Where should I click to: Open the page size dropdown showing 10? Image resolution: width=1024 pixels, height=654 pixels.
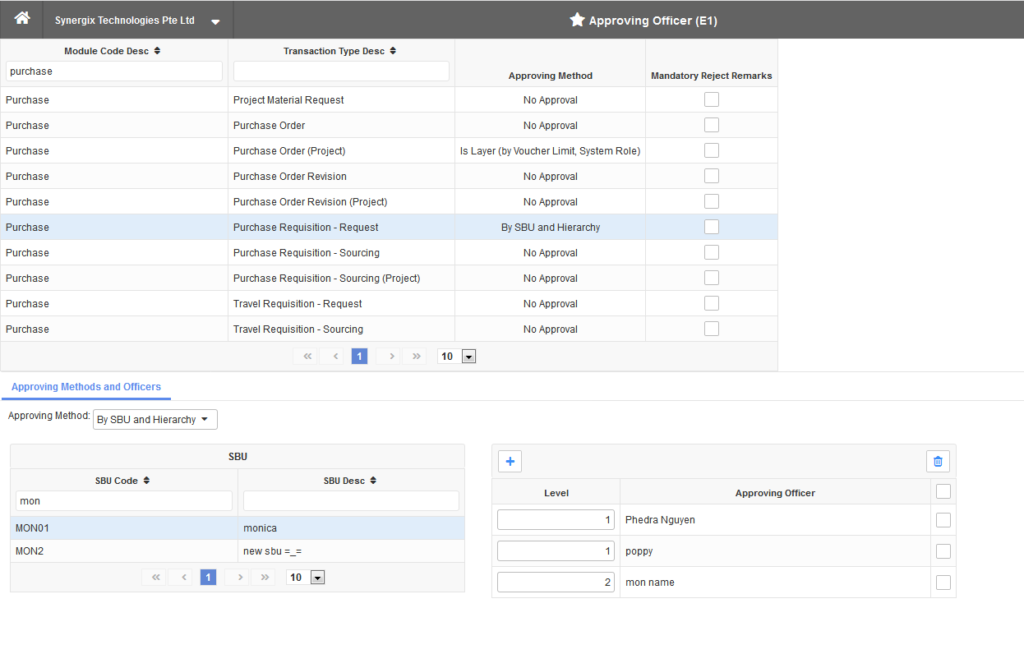coord(469,356)
